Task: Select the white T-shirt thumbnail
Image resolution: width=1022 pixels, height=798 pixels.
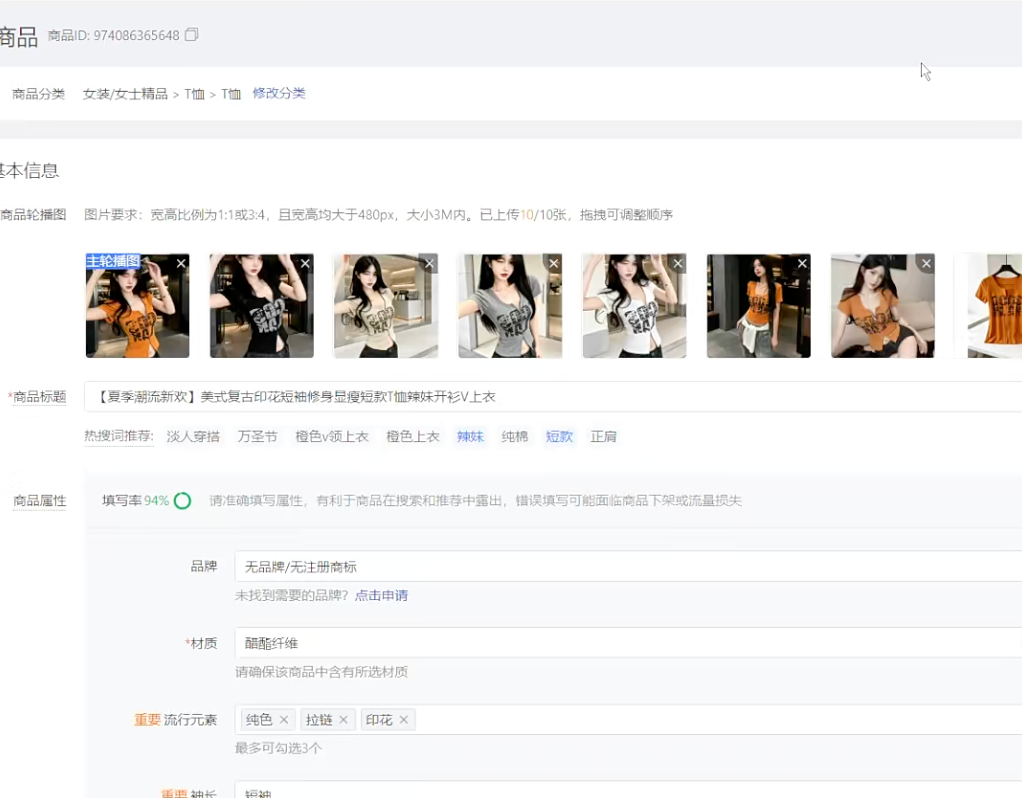Action: pos(634,306)
